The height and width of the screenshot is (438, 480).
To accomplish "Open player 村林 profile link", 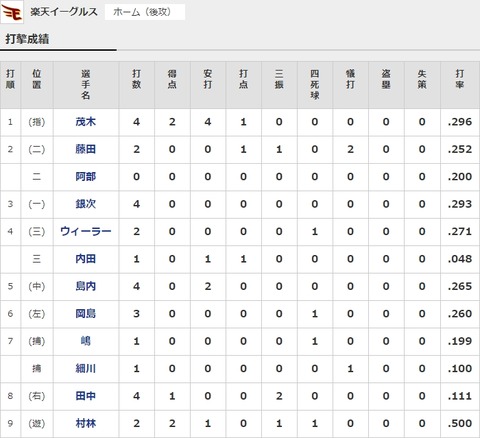I will (x=86, y=423).
